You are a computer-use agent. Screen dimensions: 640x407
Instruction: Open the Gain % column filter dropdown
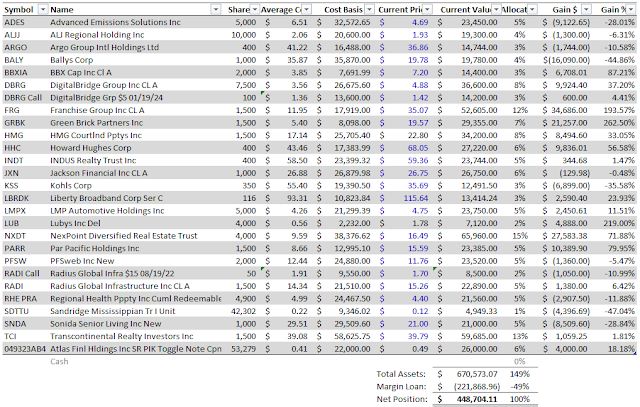click(x=631, y=9)
